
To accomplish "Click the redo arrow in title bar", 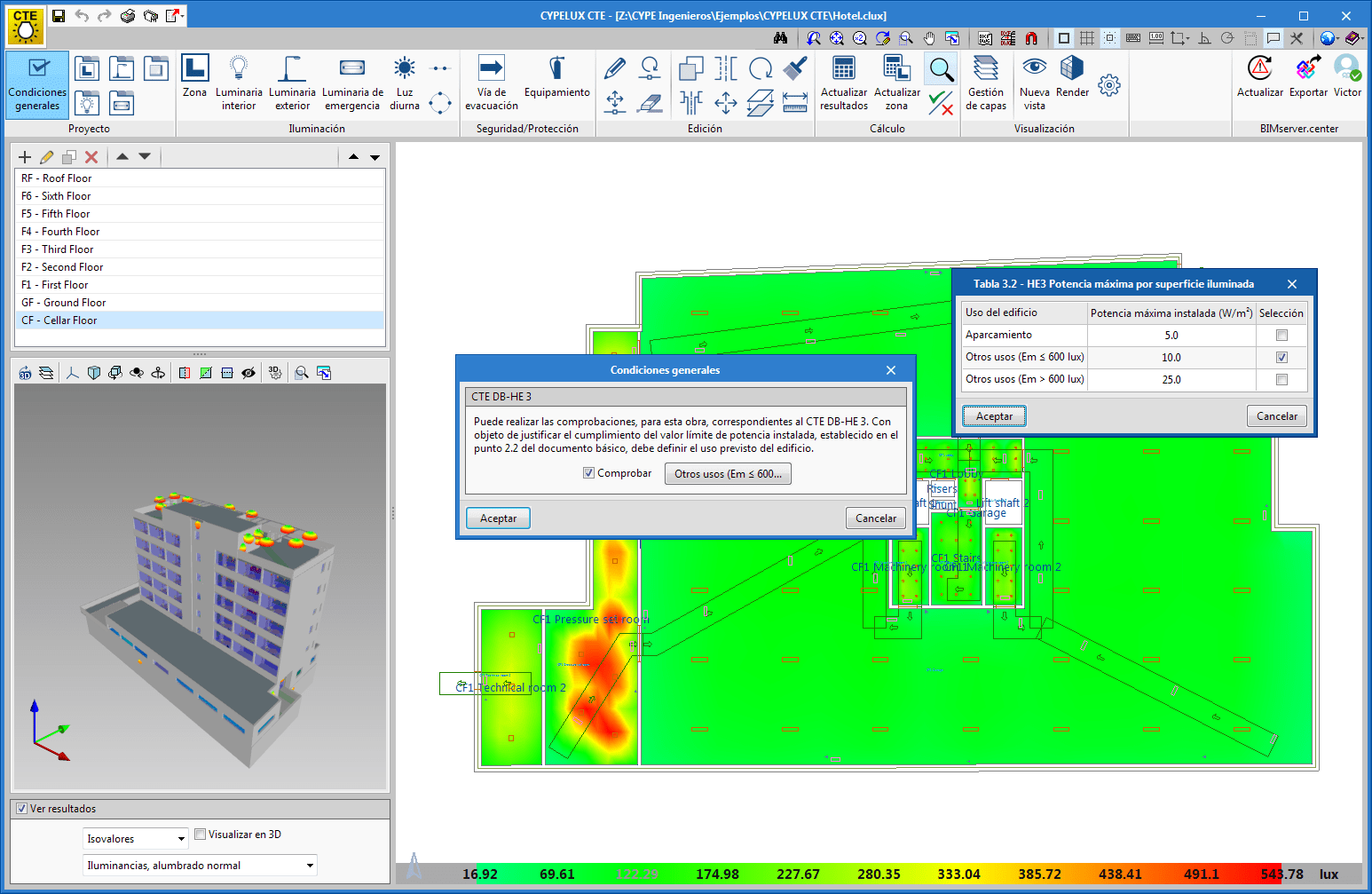I will 104,15.
